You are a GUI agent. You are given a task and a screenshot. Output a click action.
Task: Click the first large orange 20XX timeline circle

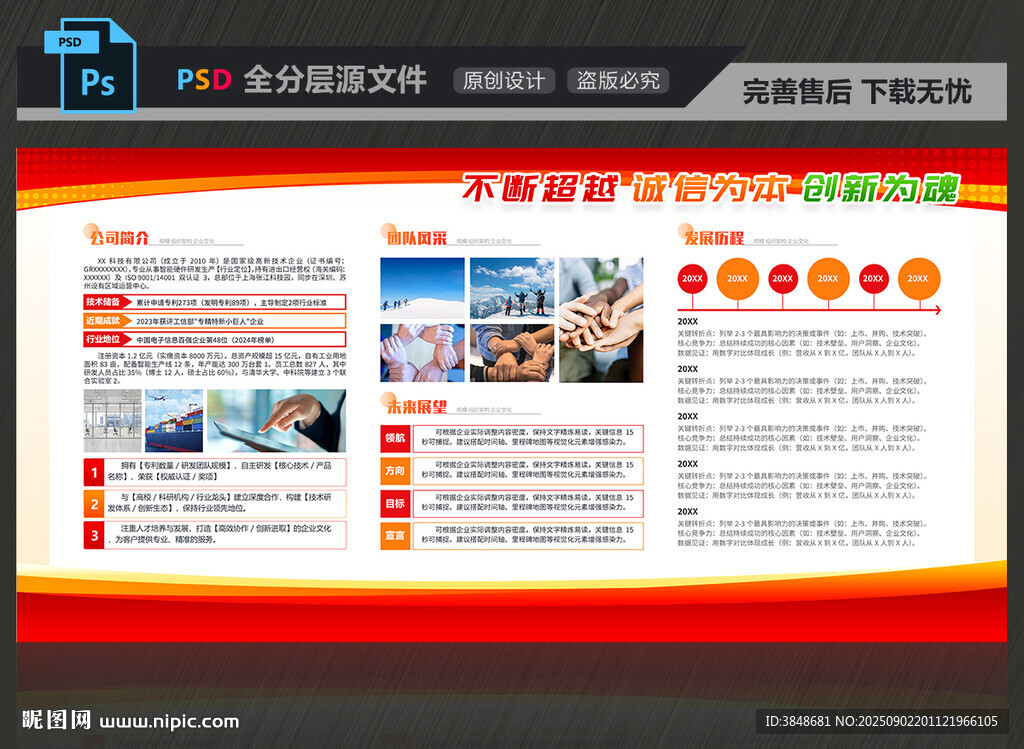click(x=737, y=279)
